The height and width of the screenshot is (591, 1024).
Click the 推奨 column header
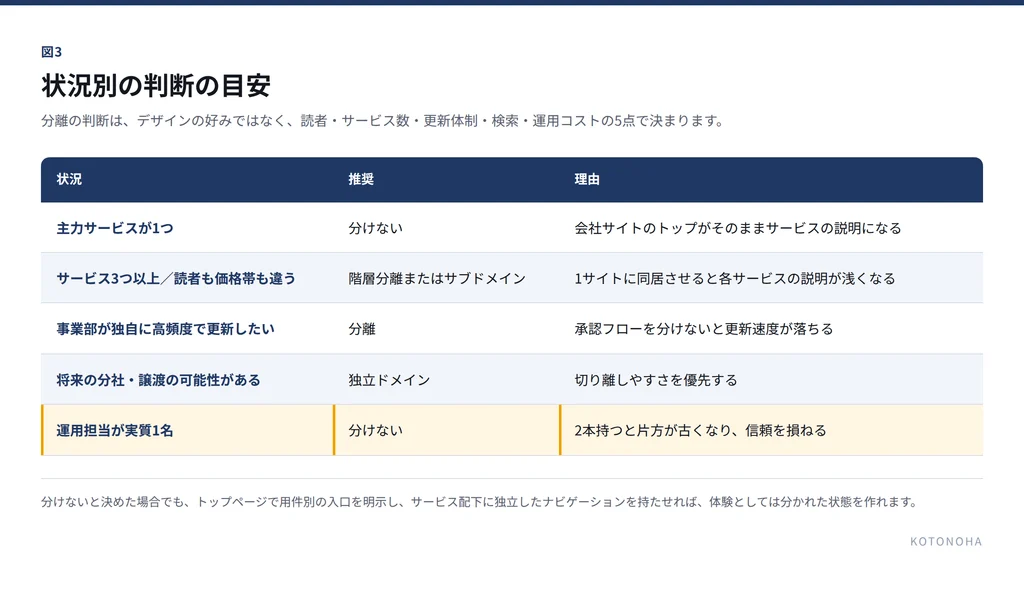pyautogui.click(x=361, y=180)
